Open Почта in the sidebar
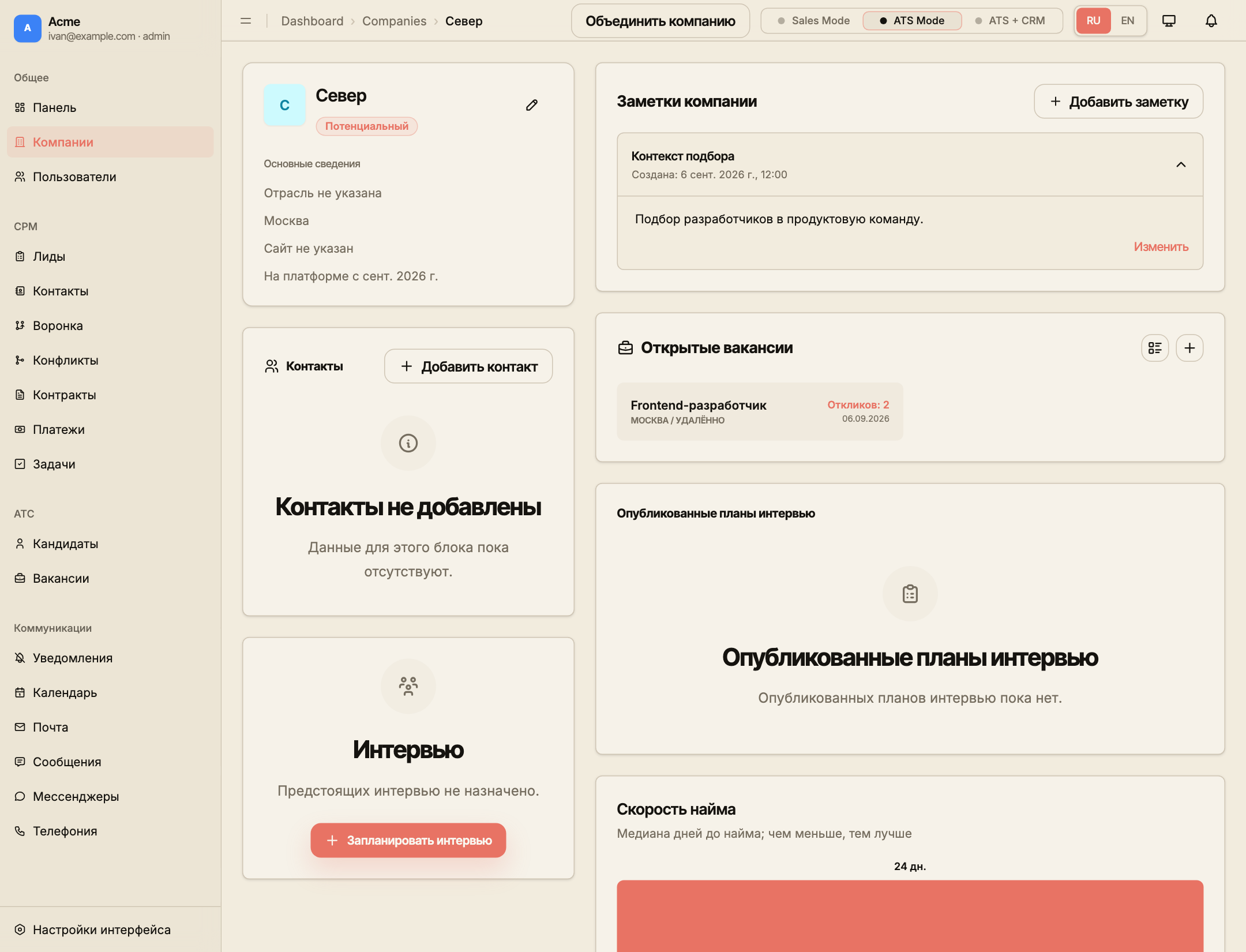Screen dimensions: 1246x952 tap(110, 727)
